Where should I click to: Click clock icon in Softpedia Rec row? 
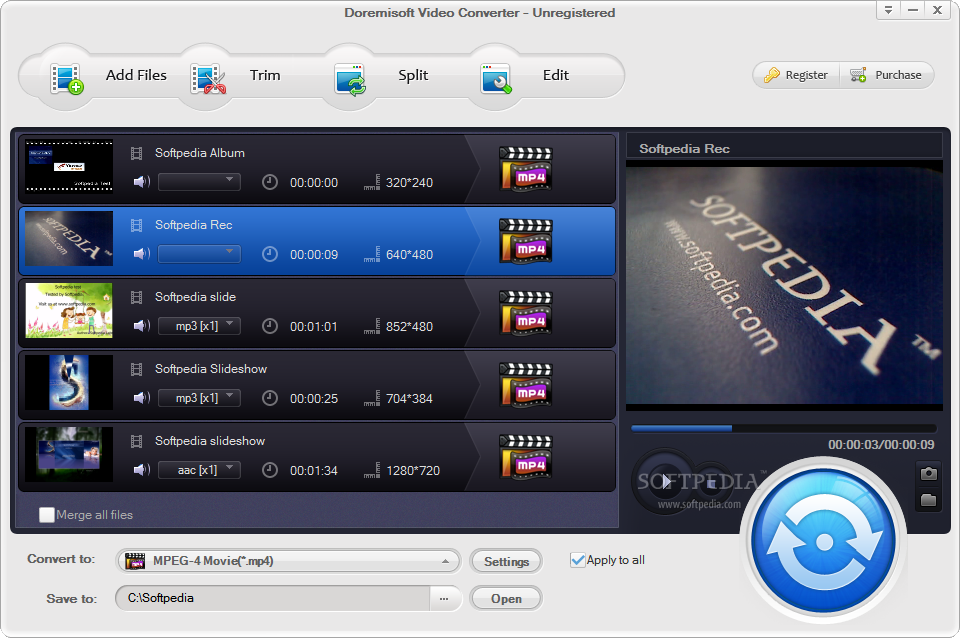point(269,254)
